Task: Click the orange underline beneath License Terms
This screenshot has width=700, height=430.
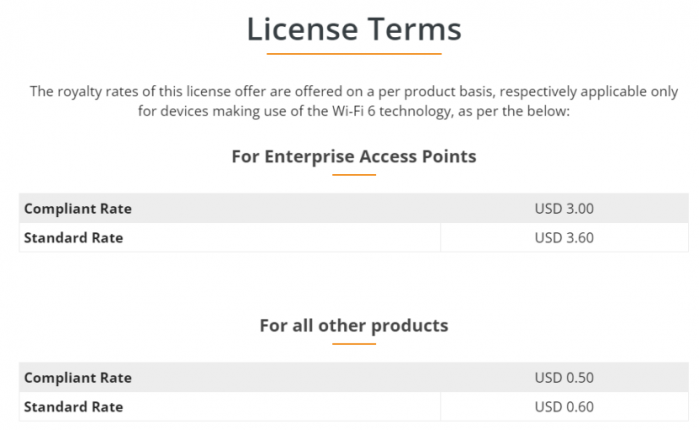Action: tap(354, 54)
